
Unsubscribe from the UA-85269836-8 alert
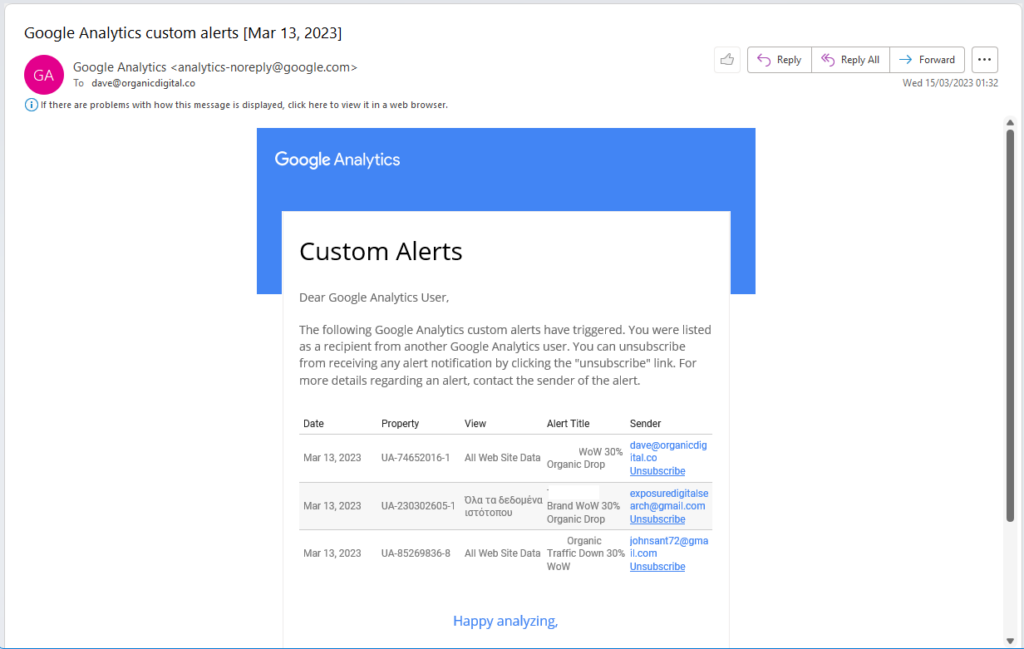[657, 567]
